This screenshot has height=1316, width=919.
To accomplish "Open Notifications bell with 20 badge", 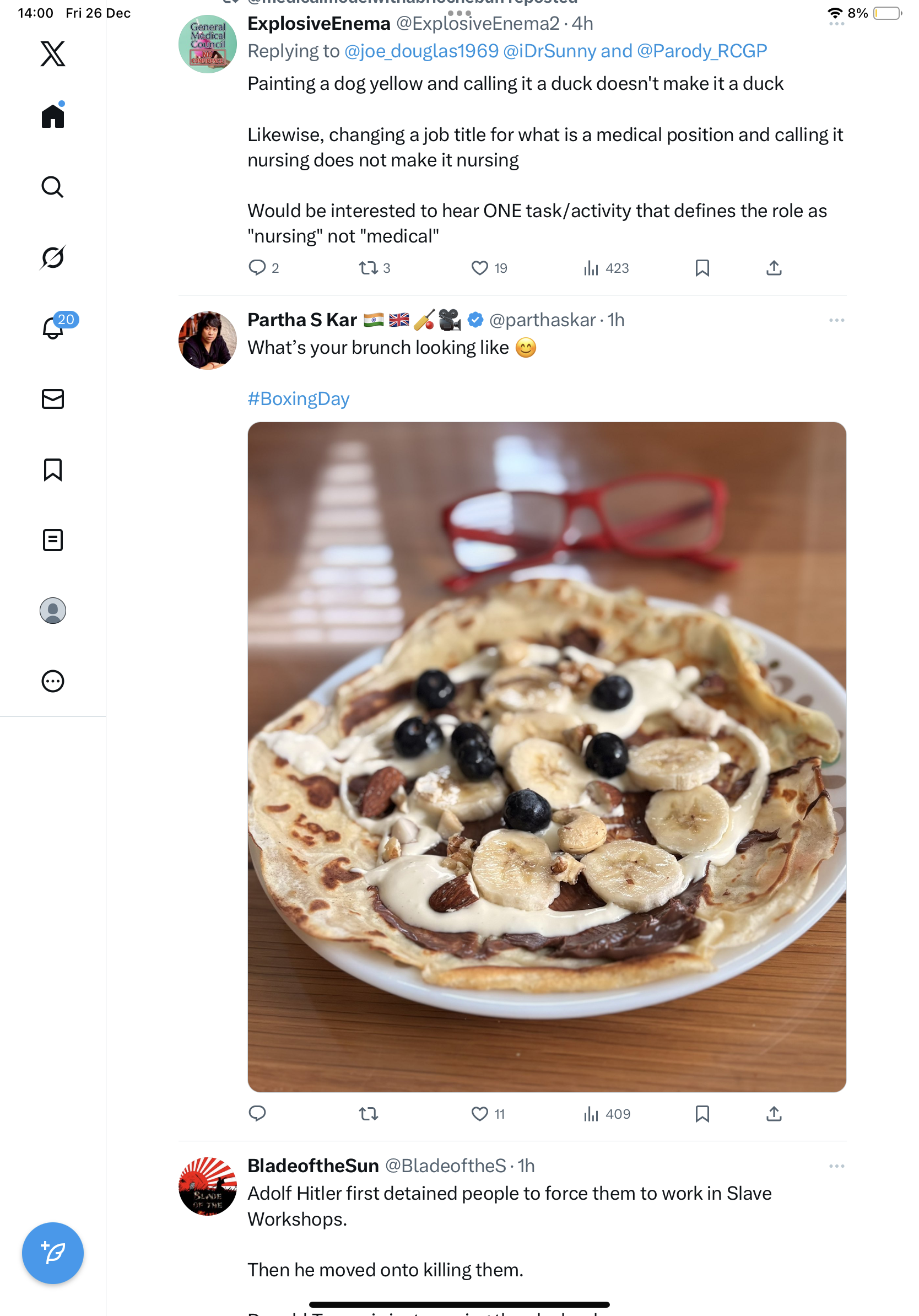I will (53, 328).
